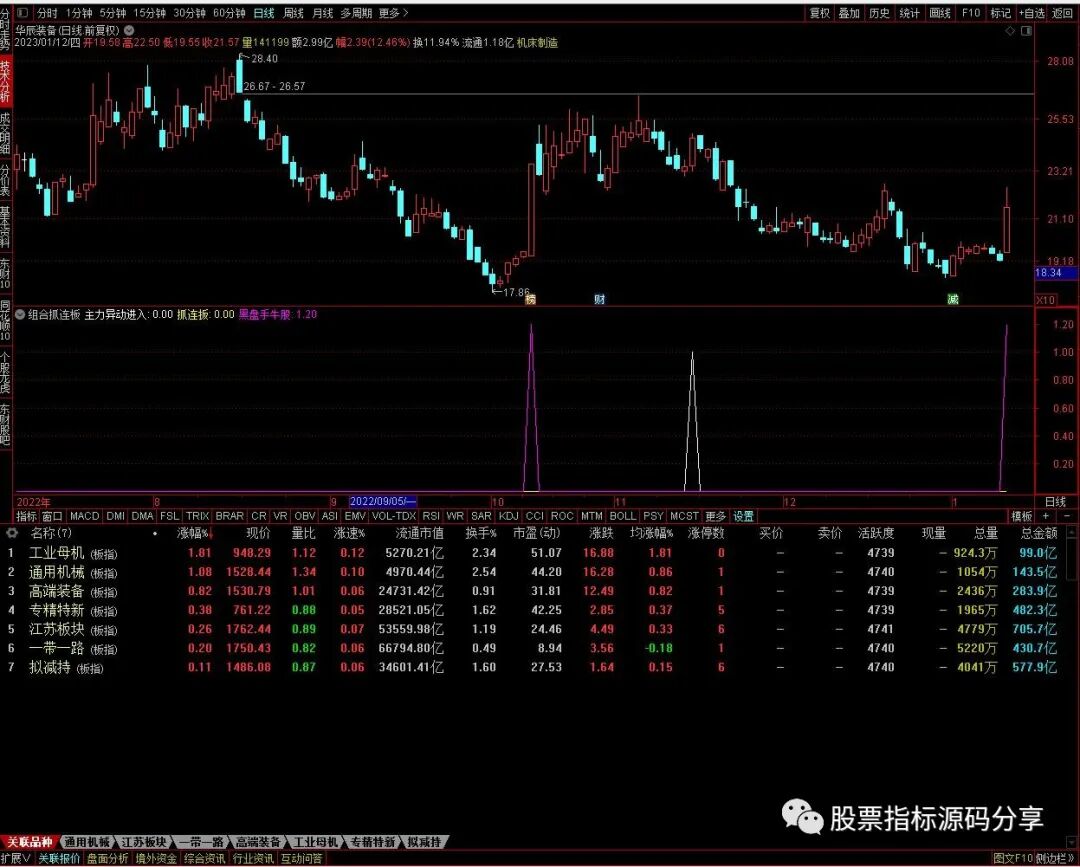This screenshot has width=1080, height=867.
Task: Switch to 15分钟 period
Action: [149, 13]
